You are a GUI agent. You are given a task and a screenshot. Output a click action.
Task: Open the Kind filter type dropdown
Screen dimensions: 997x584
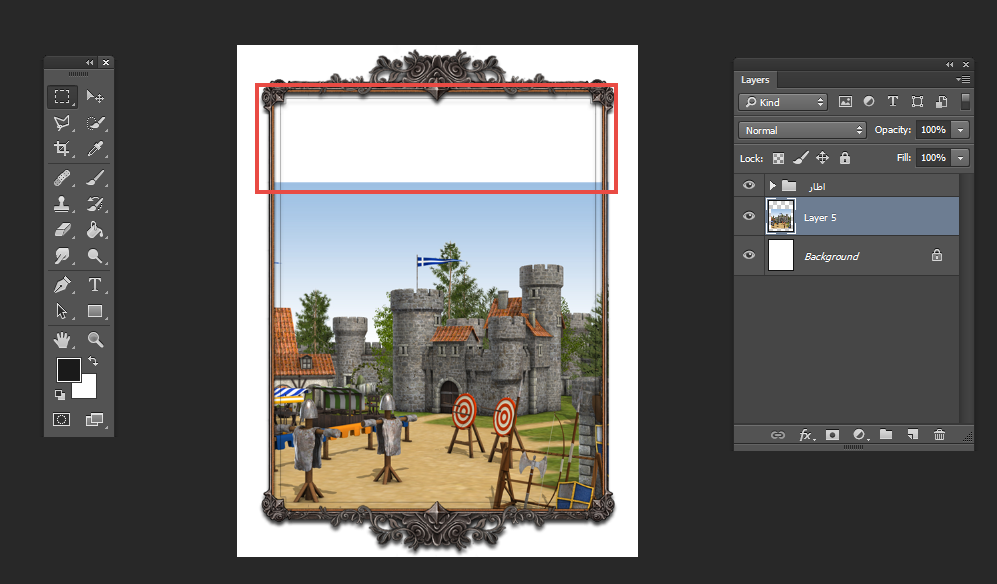[x=783, y=102]
